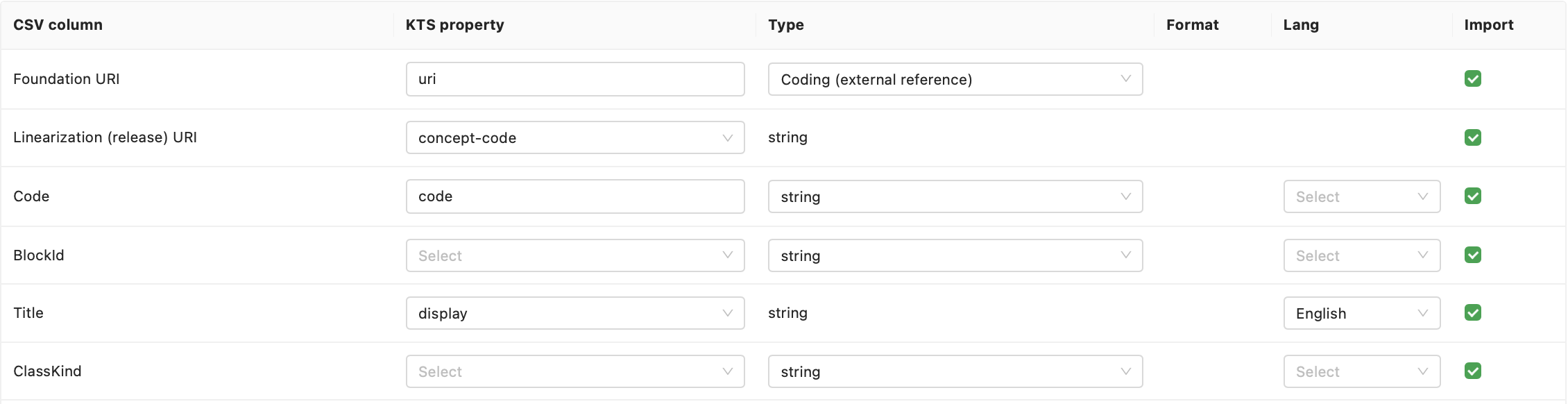Select KTS property for BlockId row
This screenshot has width=1568, height=404.
tap(574, 255)
